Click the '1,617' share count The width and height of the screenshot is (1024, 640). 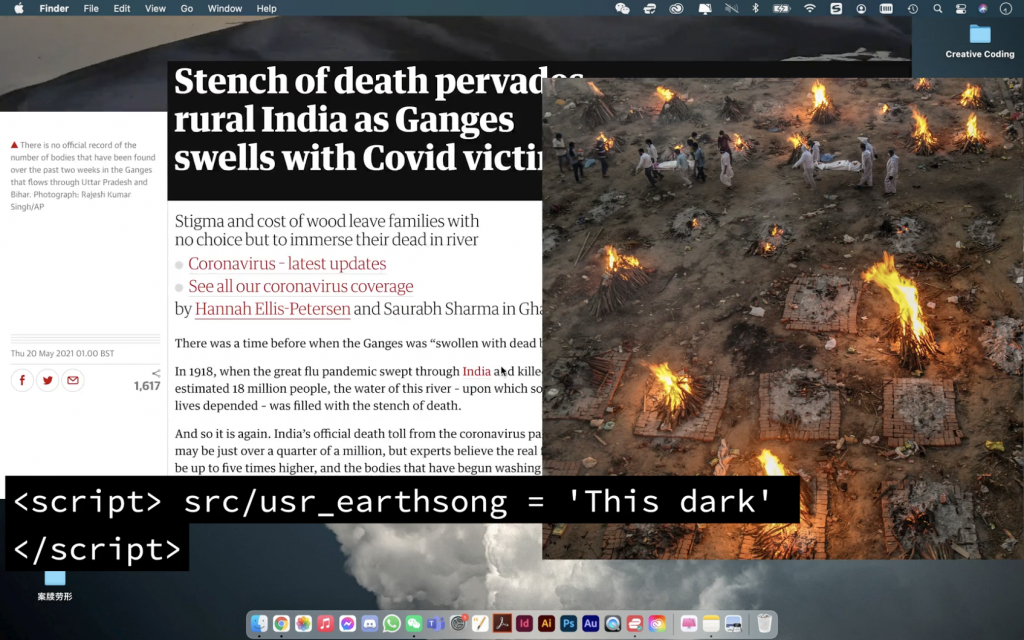[x=147, y=386]
